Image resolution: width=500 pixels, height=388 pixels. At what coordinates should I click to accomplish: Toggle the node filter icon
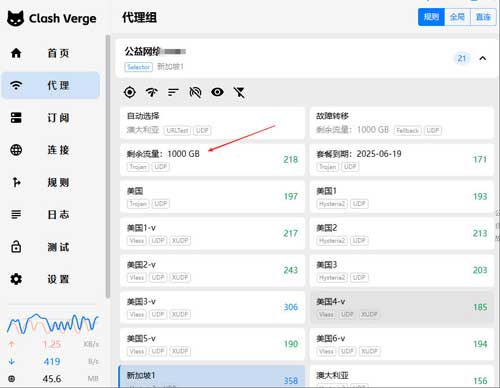[x=239, y=92]
